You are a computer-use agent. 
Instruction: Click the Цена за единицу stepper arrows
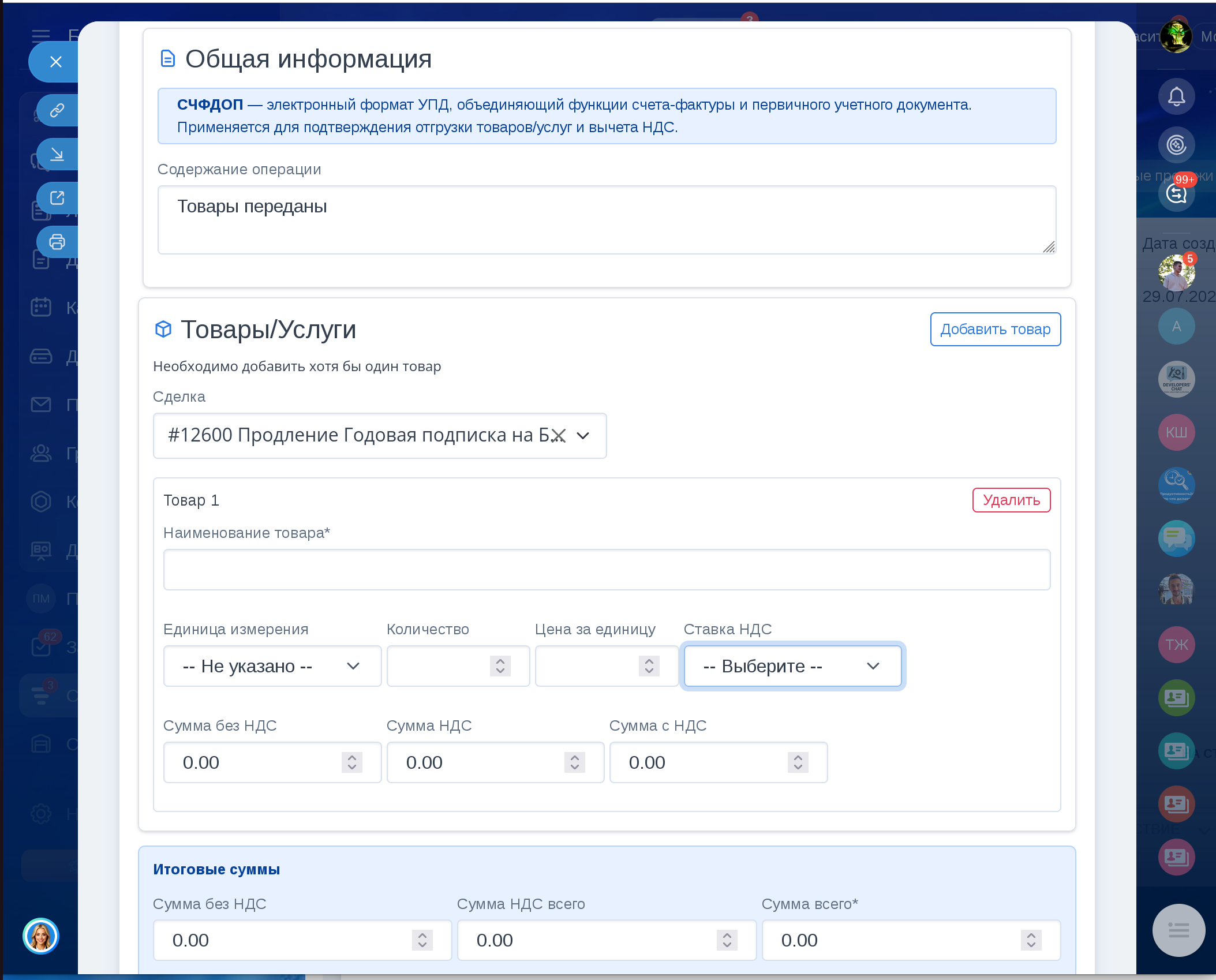pos(649,666)
